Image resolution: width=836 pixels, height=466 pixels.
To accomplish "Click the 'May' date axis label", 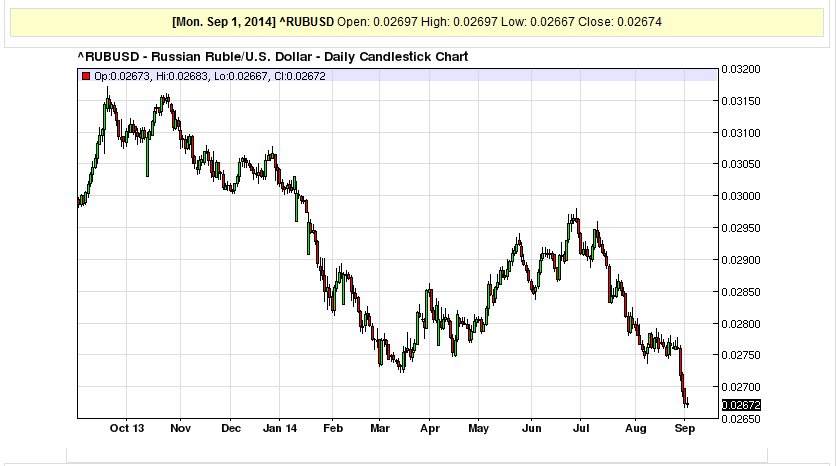I will [478, 428].
